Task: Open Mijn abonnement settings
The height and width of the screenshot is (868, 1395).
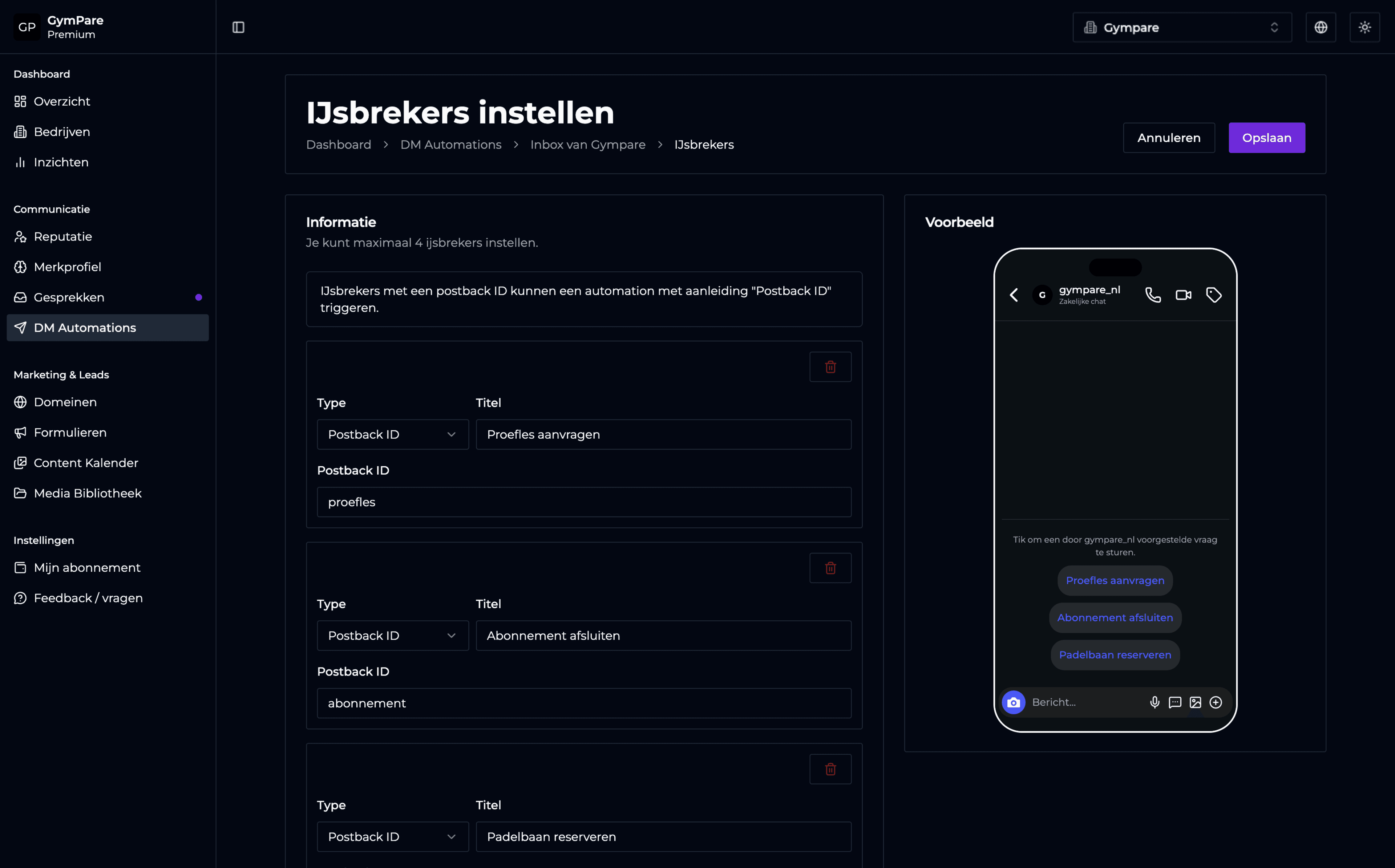Action: click(108, 567)
